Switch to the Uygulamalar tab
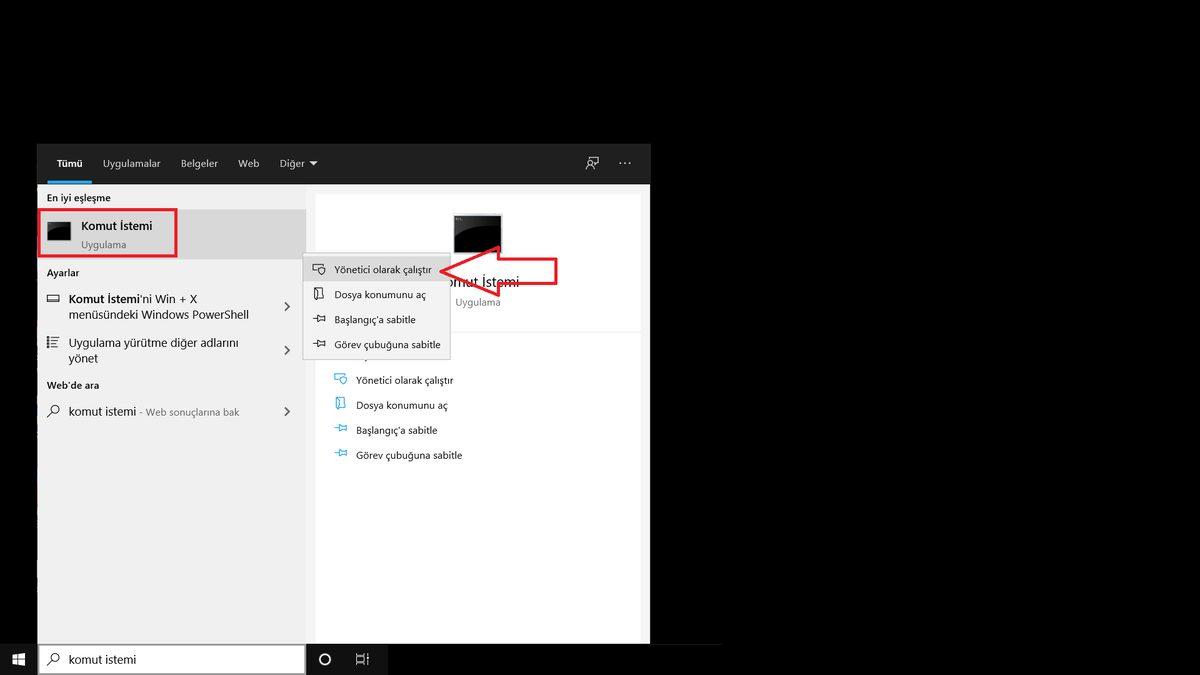This screenshot has height=675, width=1200. [131, 163]
